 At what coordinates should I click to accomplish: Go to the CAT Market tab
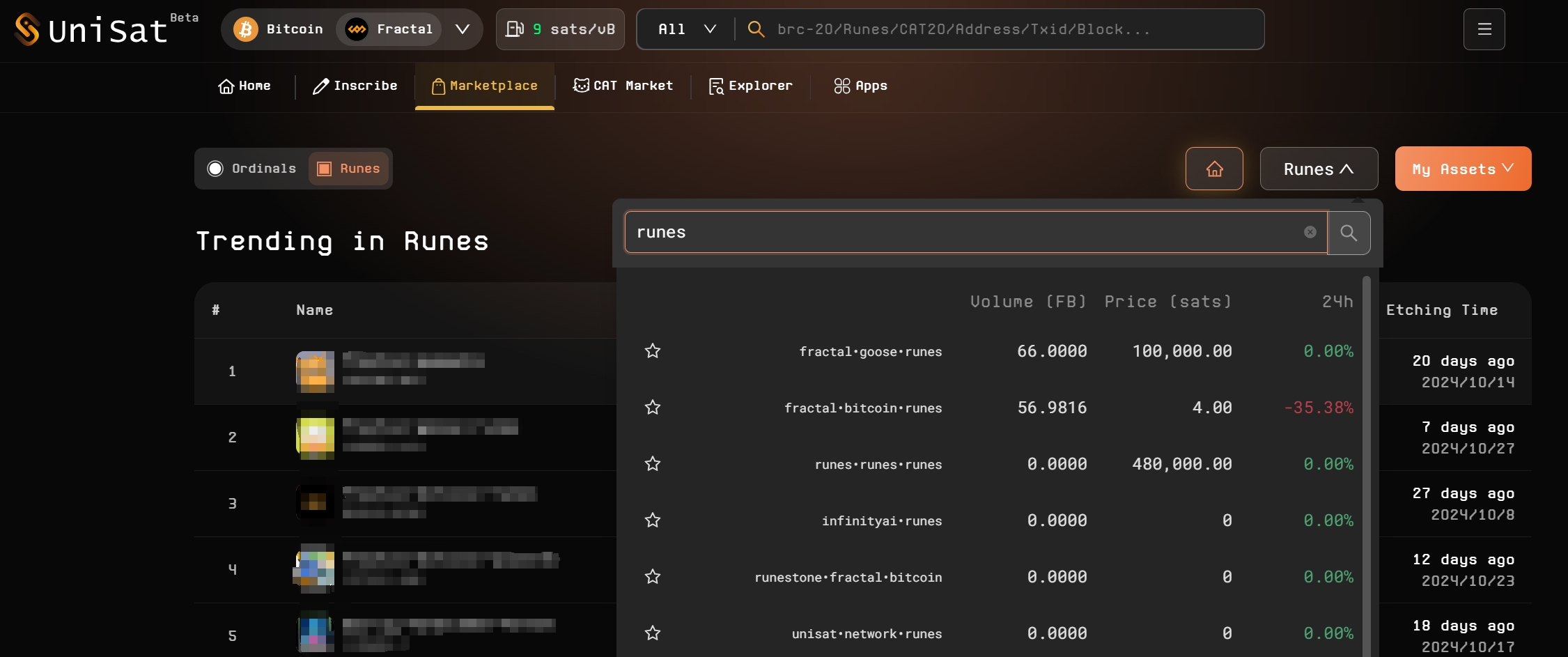point(623,86)
